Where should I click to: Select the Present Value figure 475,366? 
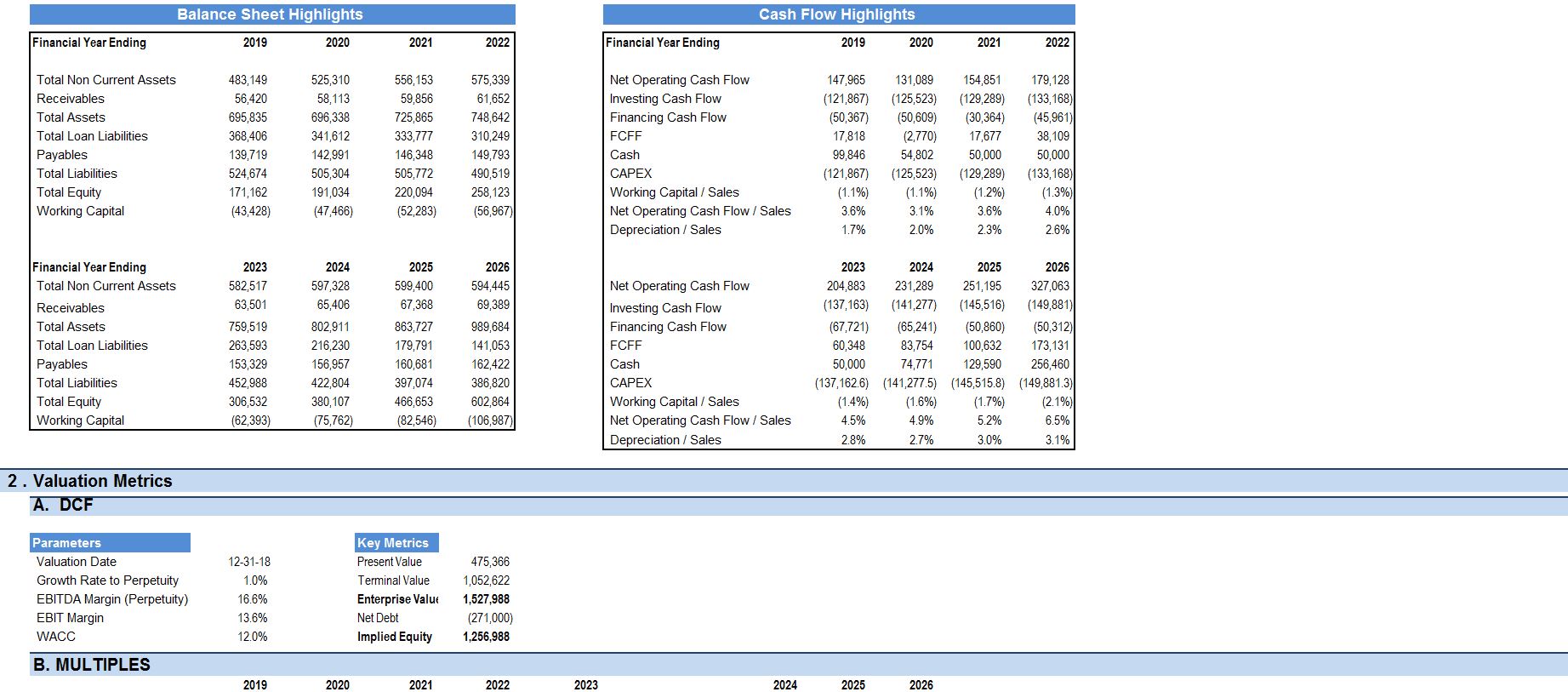click(x=490, y=562)
